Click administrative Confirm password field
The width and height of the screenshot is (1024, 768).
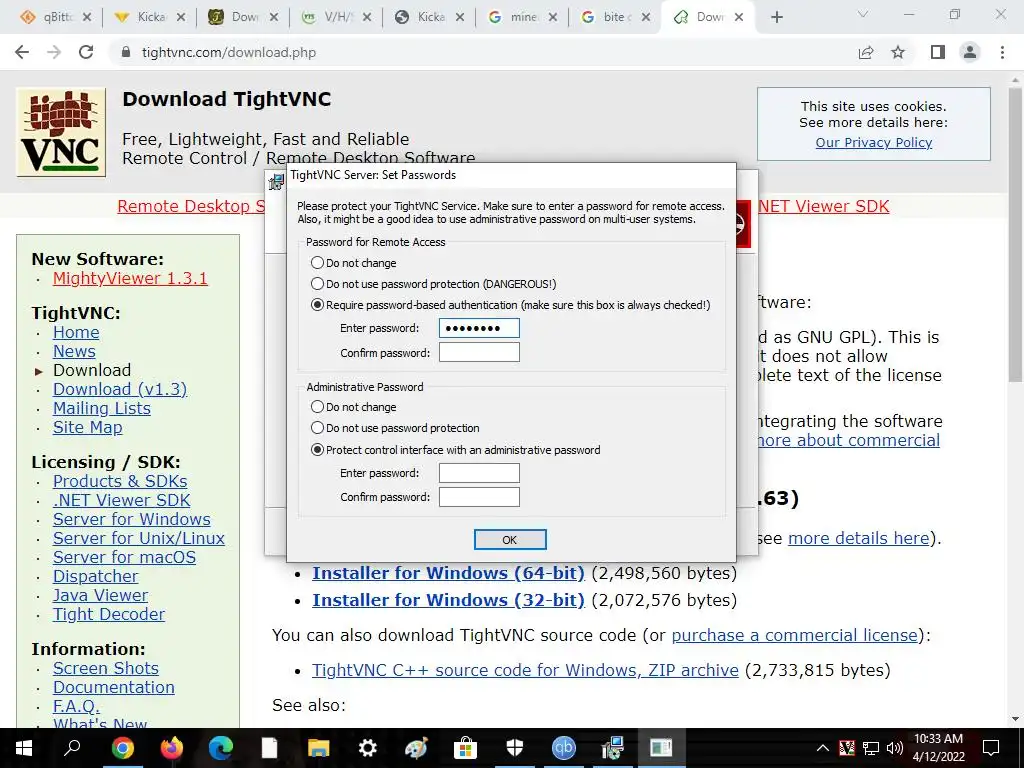(479, 497)
